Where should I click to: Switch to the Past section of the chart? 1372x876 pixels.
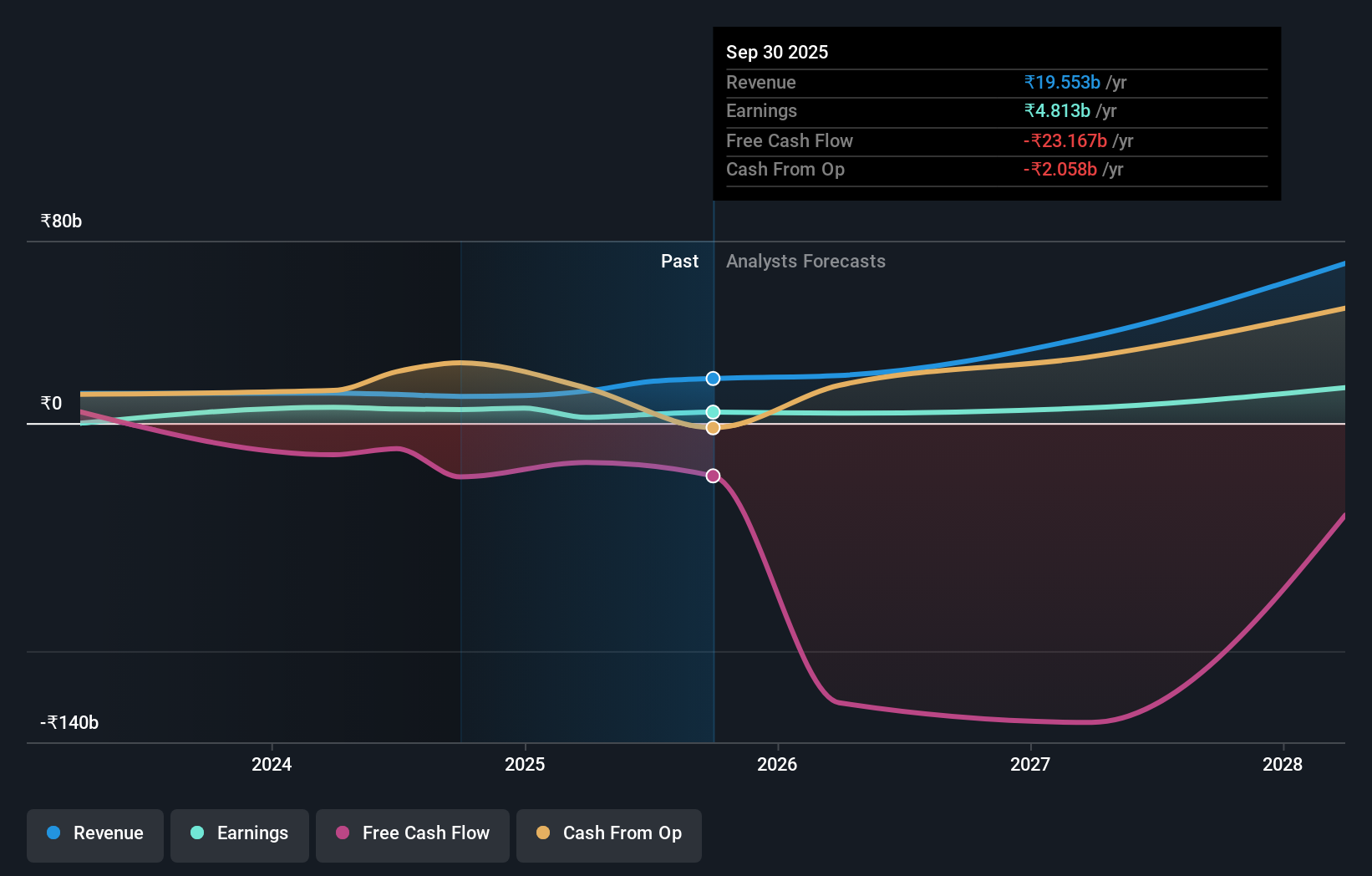679,261
